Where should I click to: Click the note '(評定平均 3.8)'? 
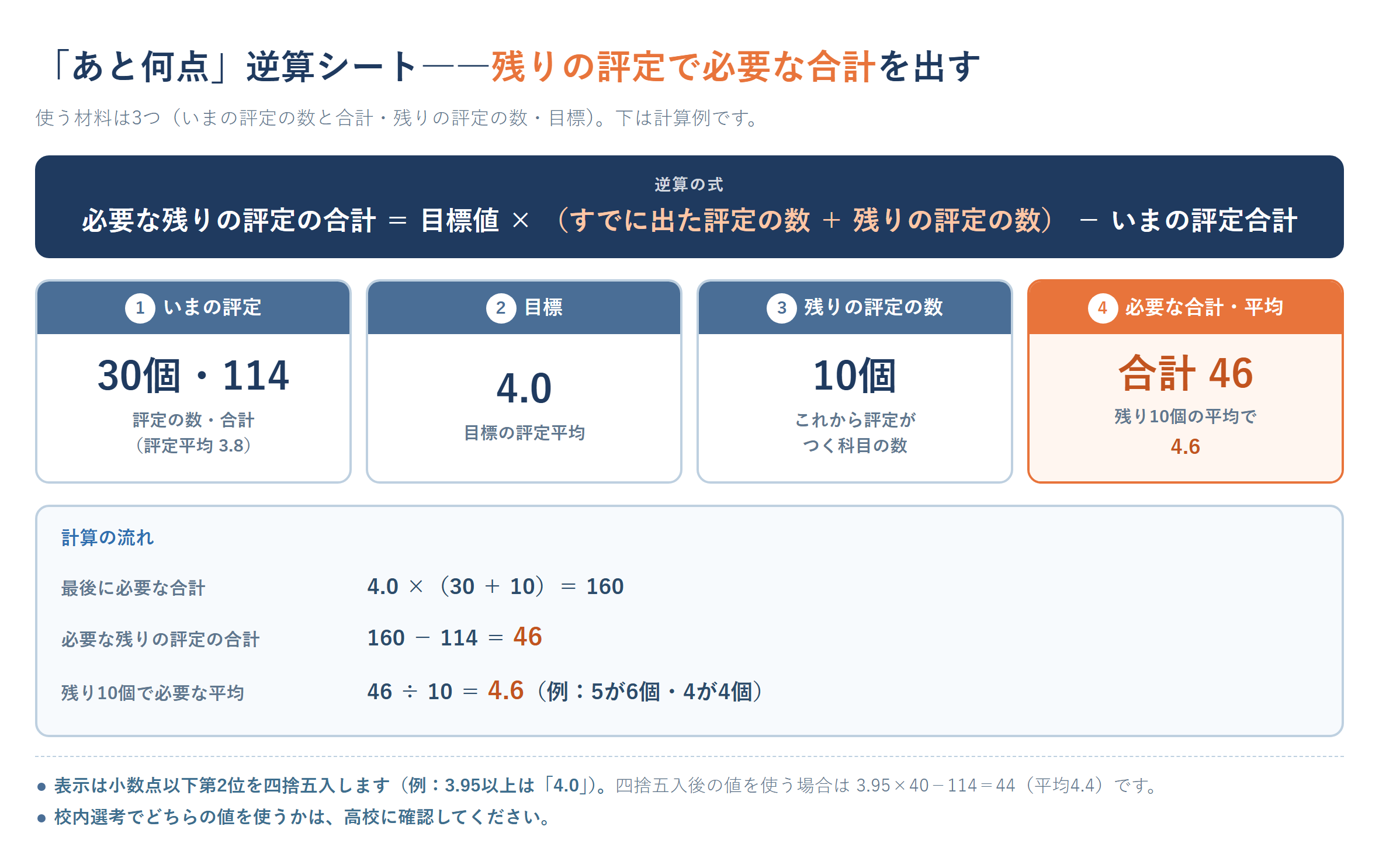point(193,446)
